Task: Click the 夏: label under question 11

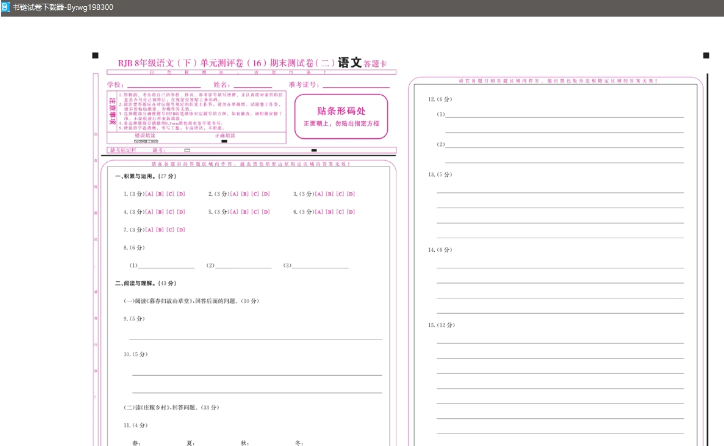Action: (x=190, y=443)
